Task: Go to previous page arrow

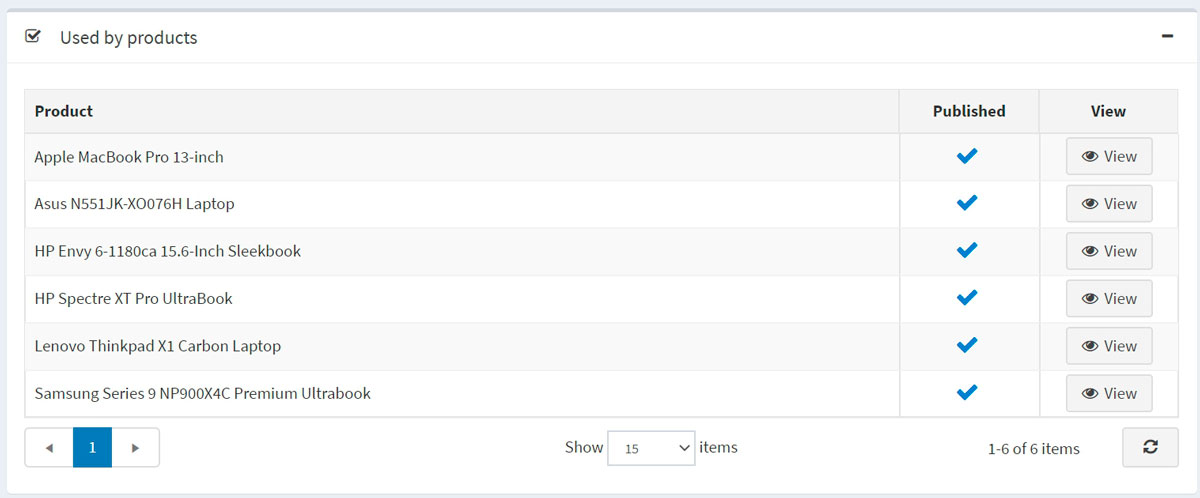Action: coord(49,447)
